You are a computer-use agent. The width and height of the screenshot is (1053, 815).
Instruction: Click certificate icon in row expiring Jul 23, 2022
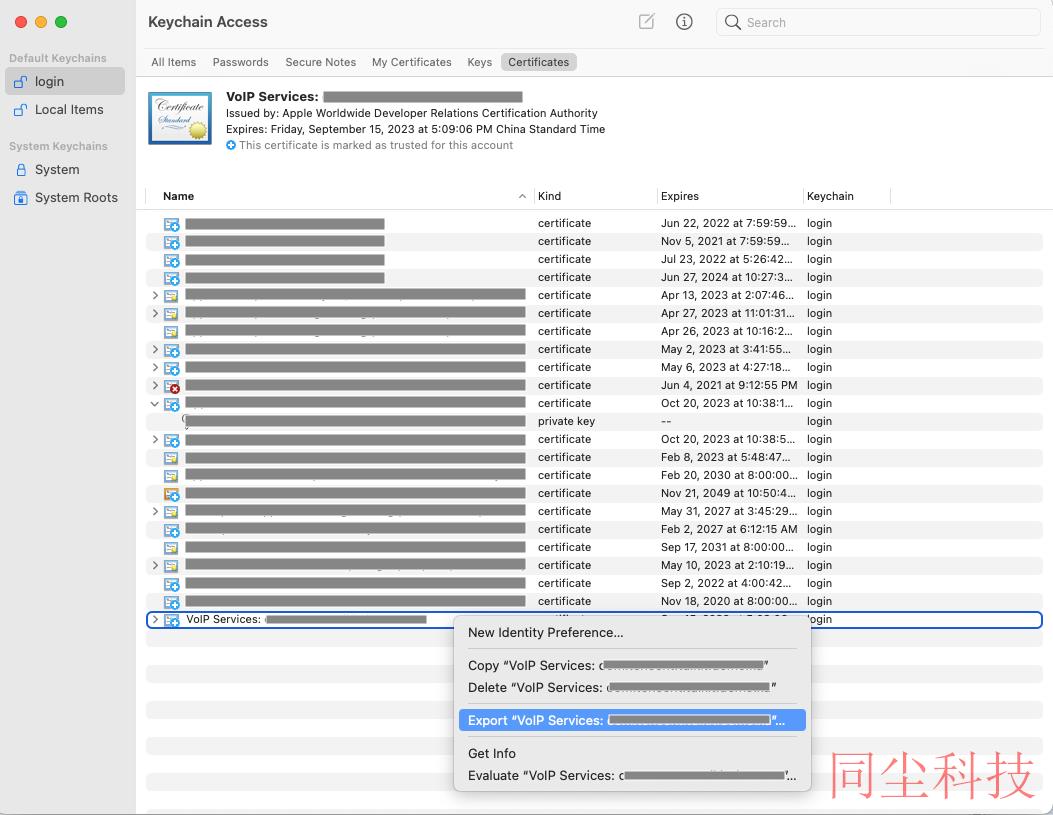tap(172, 260)
